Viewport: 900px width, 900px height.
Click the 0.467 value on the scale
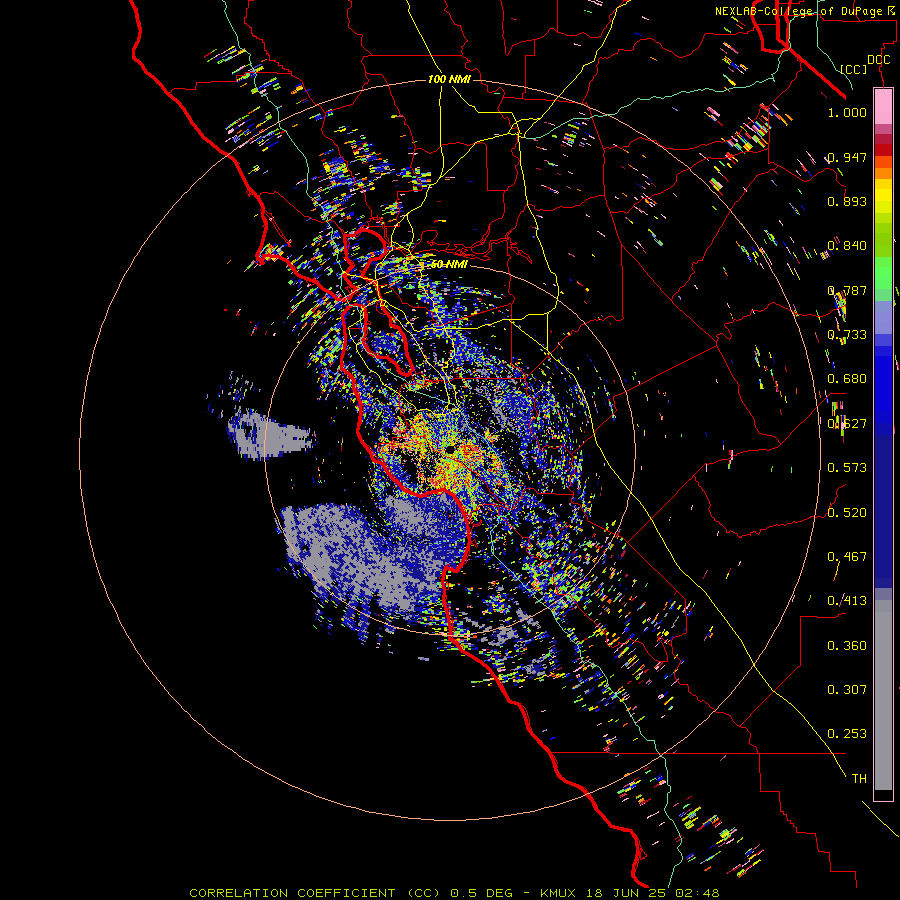847,557
